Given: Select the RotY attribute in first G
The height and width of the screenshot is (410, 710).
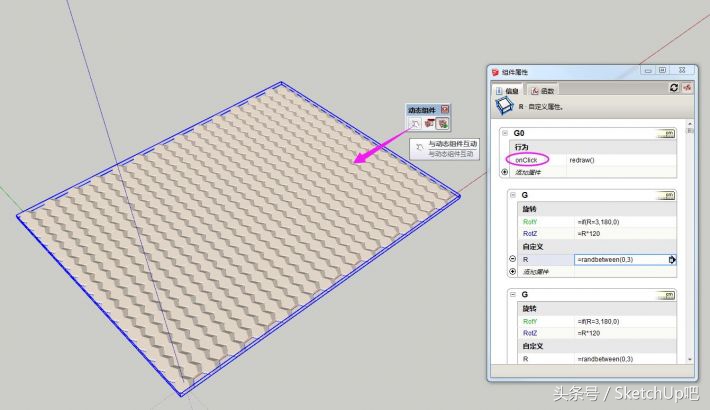Looking at the screenshot, I should point(530,222).
